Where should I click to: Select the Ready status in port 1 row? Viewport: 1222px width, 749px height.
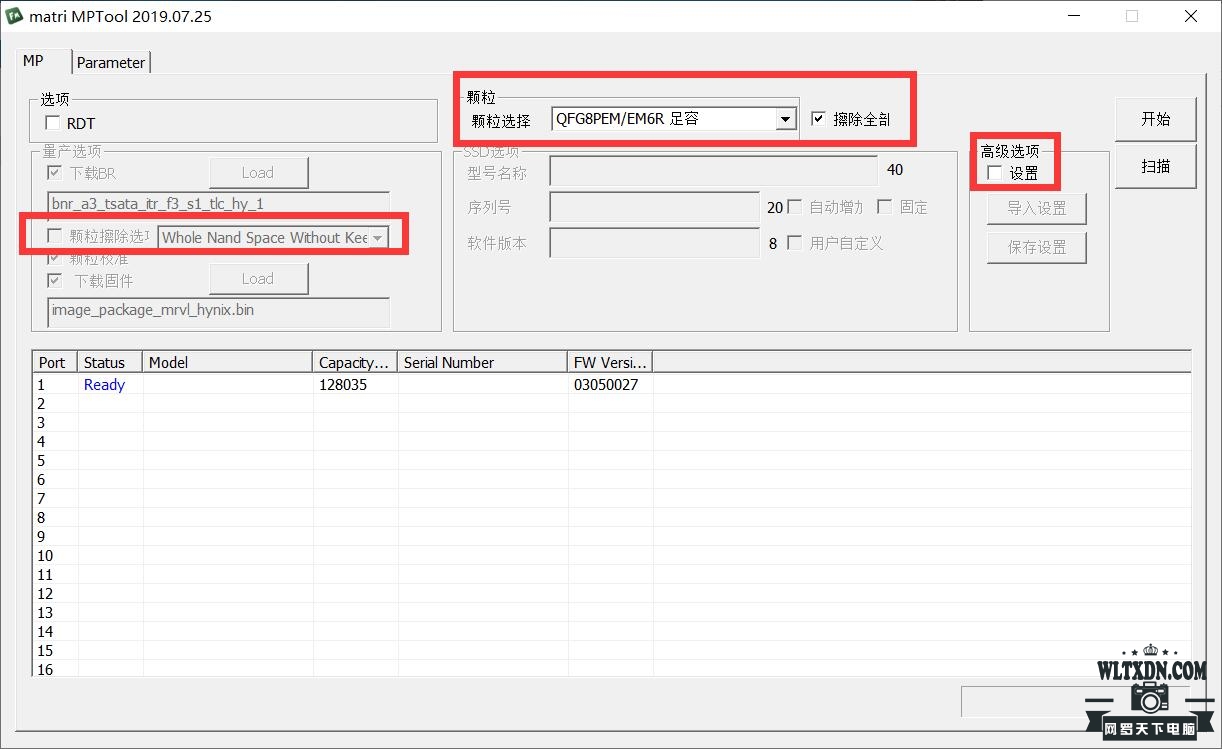pyautogui.click(x=104, y=385)
